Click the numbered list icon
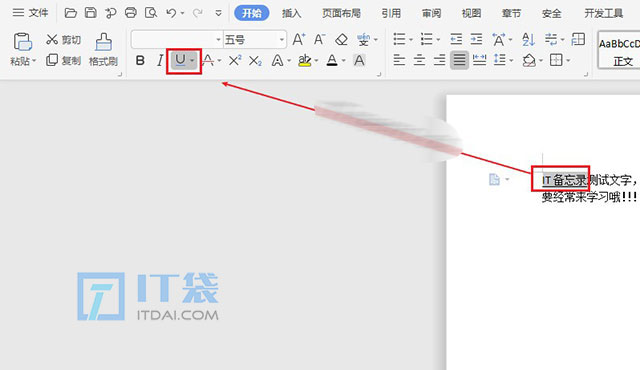Screen dimensions: 640x370 pos(427,40)
